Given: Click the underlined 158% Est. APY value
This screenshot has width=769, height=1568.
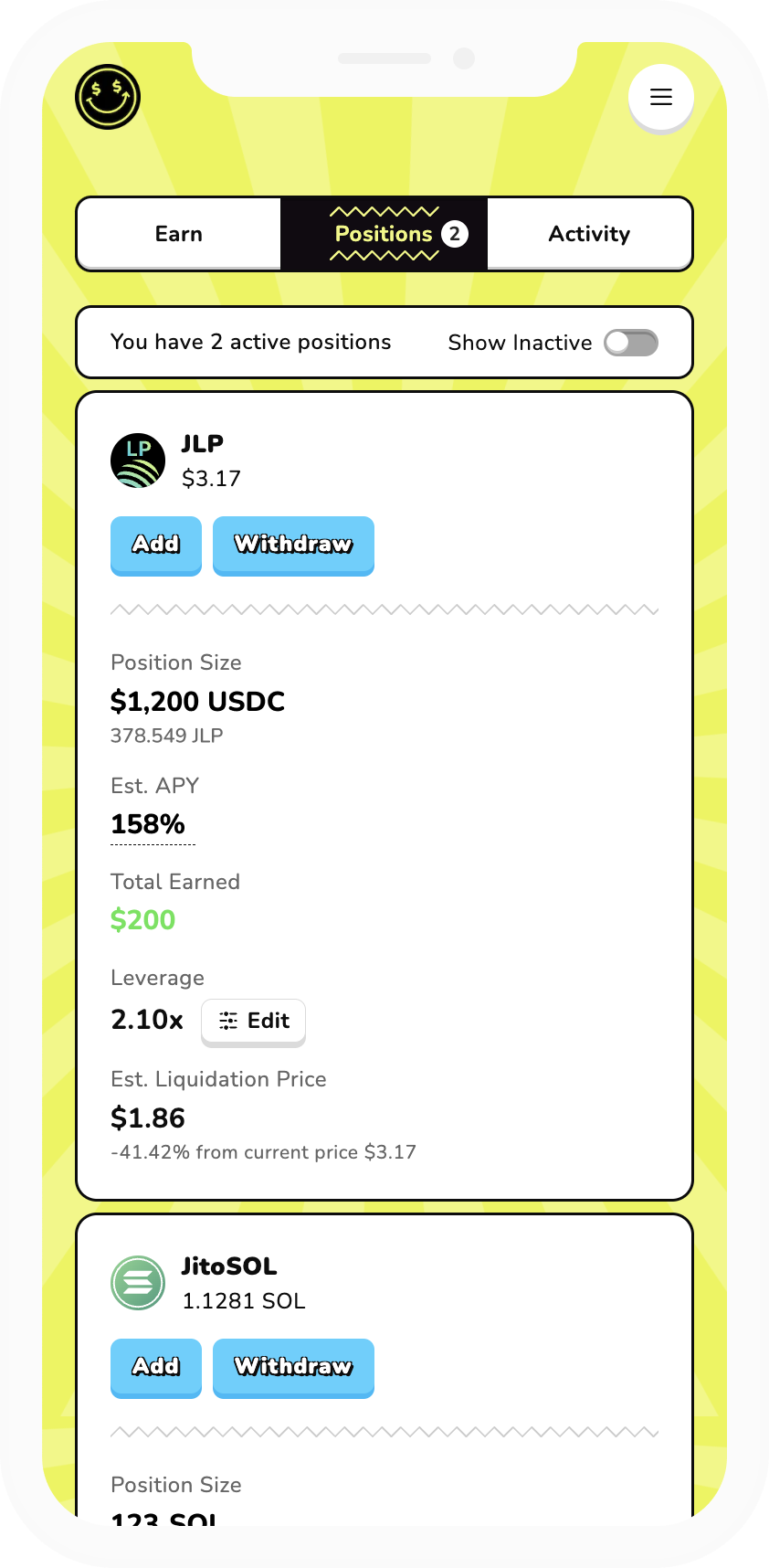Looking at the screenshot, I should [x=148, y=824].
